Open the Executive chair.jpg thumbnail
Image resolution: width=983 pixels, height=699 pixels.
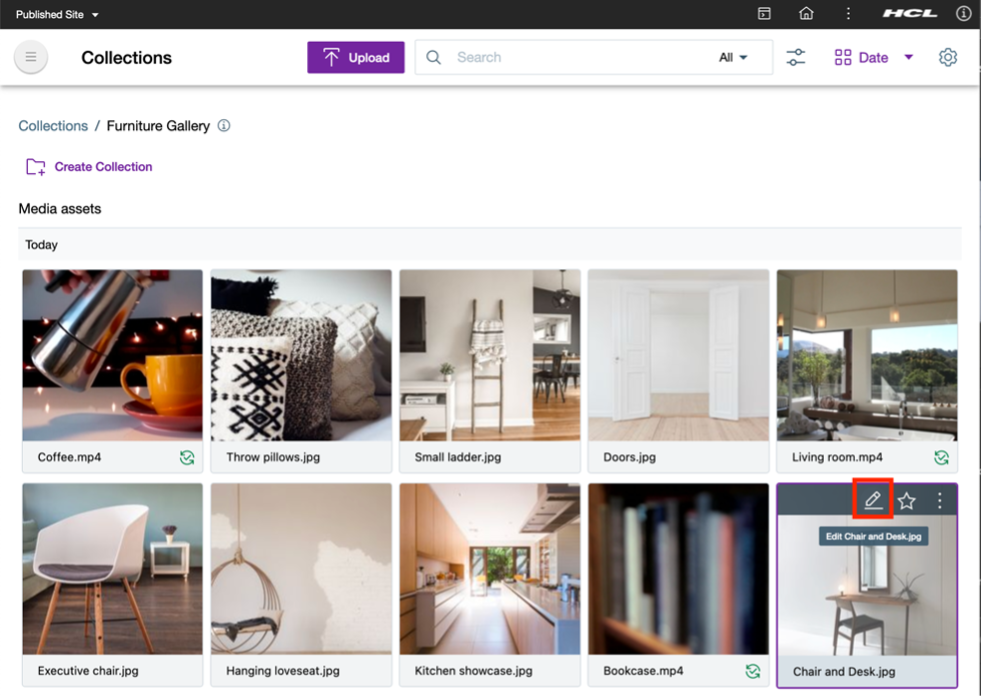pyautogui.click(x=112, y=568)
